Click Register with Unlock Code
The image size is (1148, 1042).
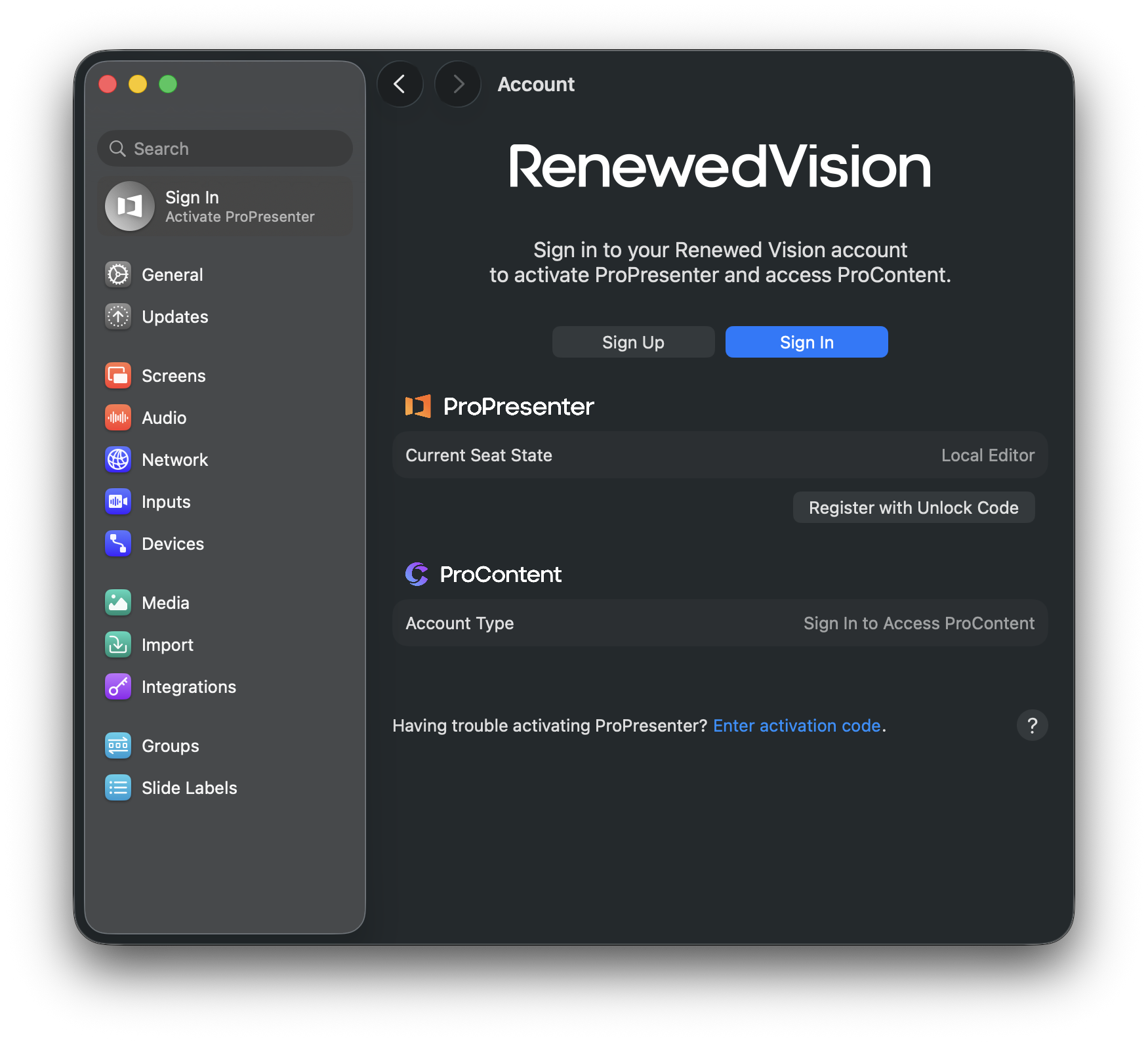tap(913, 507)
